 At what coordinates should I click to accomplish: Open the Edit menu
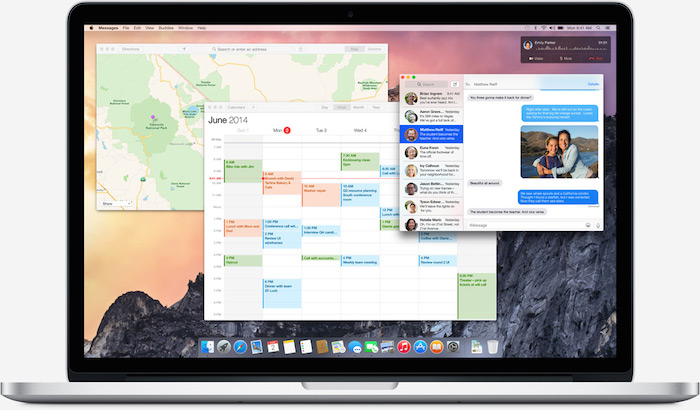tap(137, 28)
